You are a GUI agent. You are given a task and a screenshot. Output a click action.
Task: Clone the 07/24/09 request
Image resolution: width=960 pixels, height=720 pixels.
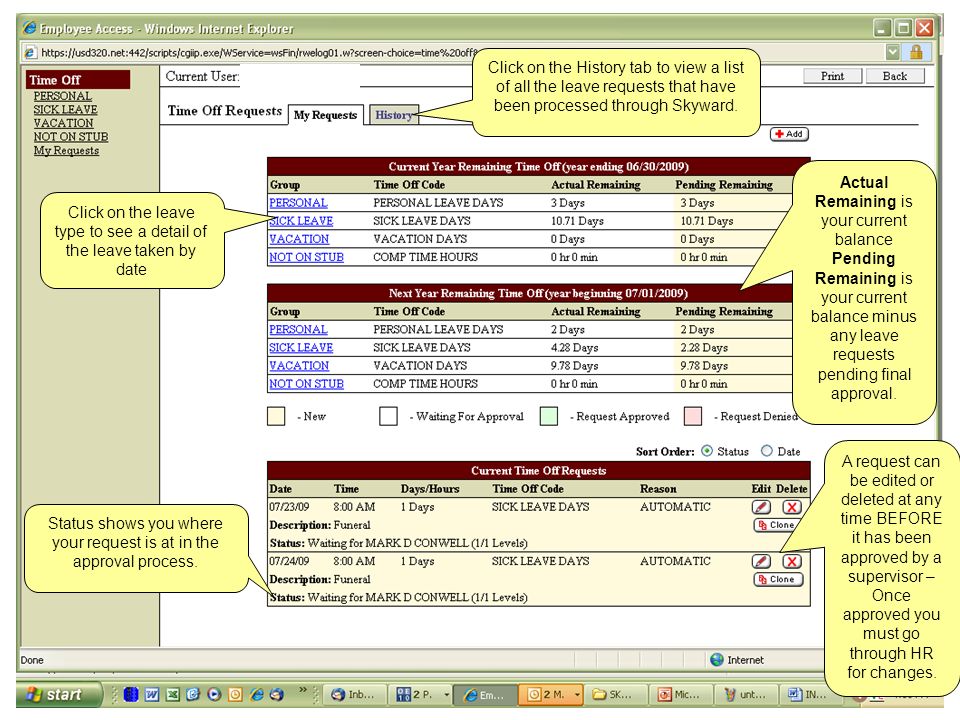pos(778,579)
